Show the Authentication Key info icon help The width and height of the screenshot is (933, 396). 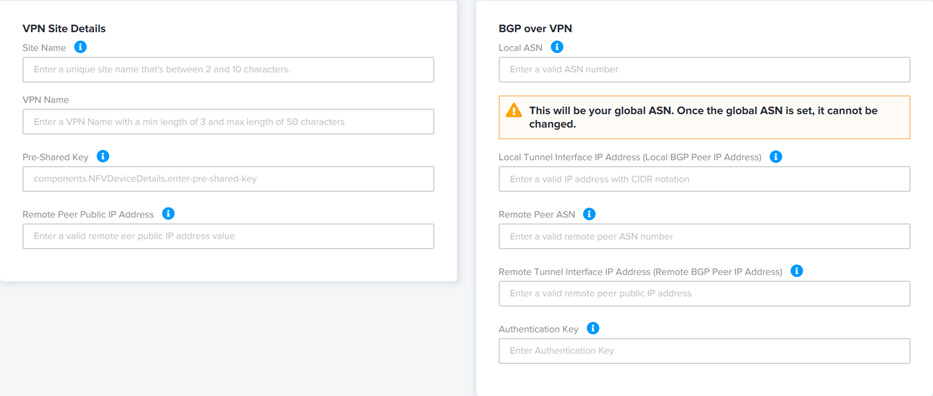coord(593,328)
